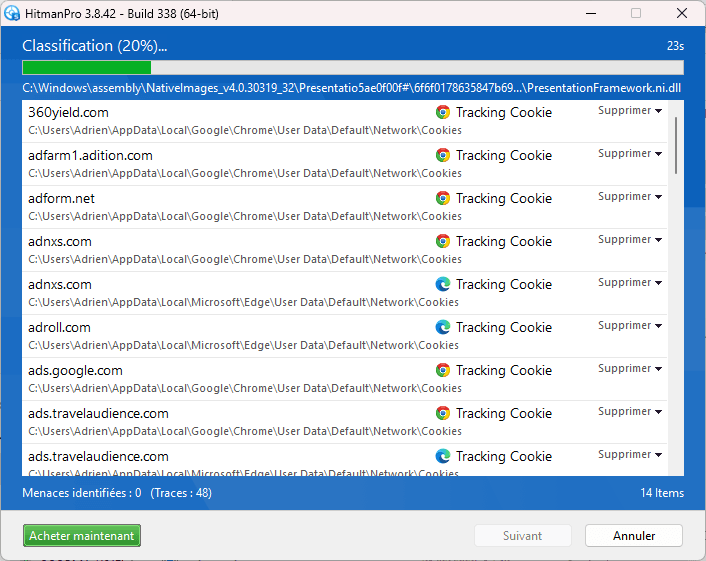
Task: Click the Cookies file path under ads.google.com
Action: point(245,388)
